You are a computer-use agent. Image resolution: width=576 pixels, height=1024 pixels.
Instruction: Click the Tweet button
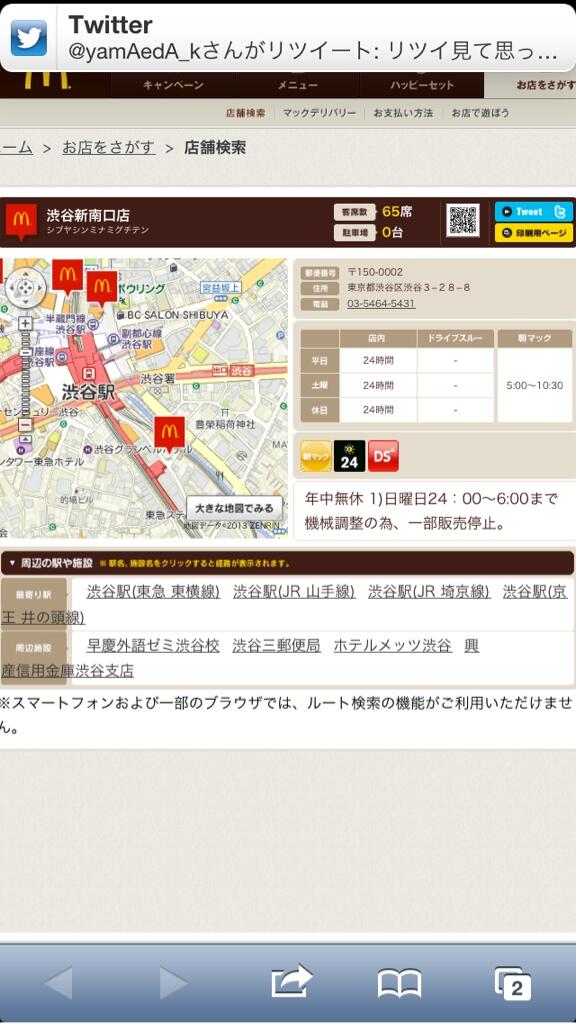point(534,212)
